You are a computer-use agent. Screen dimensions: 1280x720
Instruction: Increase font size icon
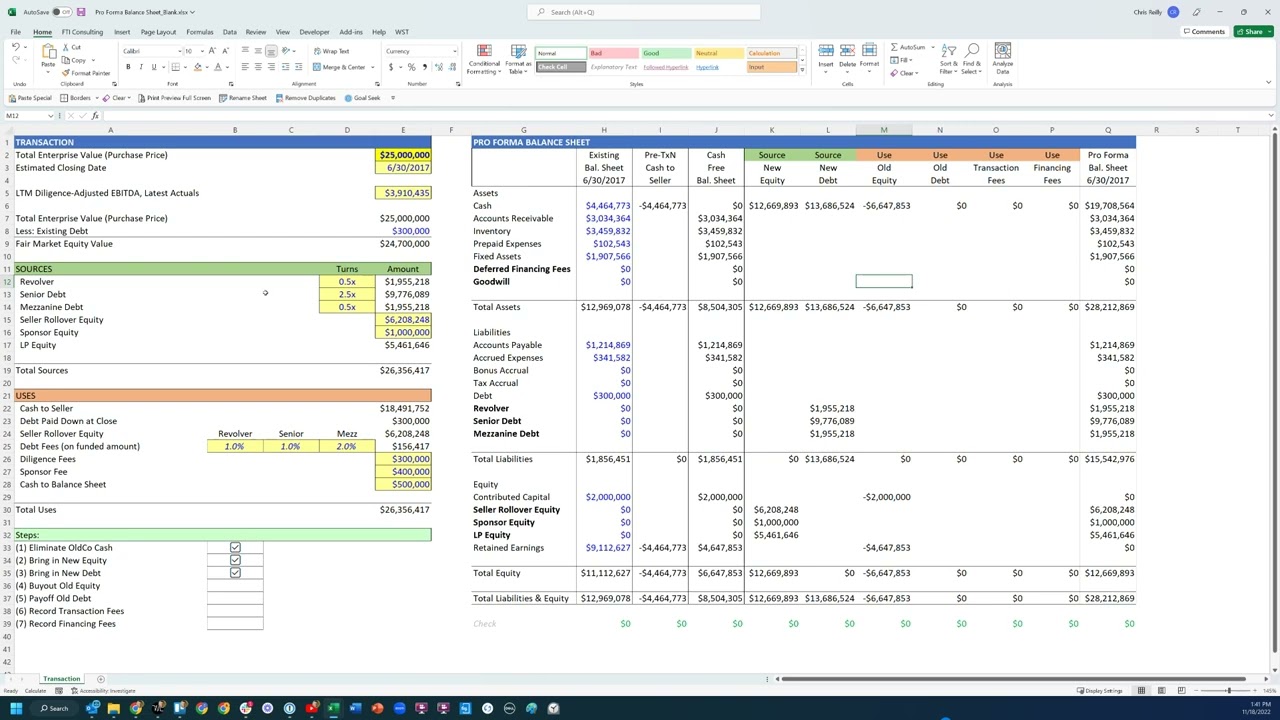click(211, 51)
